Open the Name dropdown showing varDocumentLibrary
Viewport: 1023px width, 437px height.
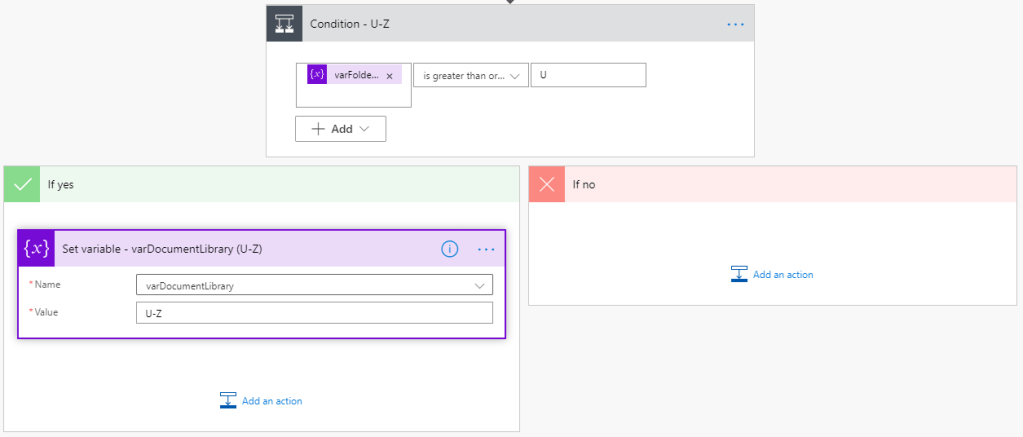pos(314,285)
